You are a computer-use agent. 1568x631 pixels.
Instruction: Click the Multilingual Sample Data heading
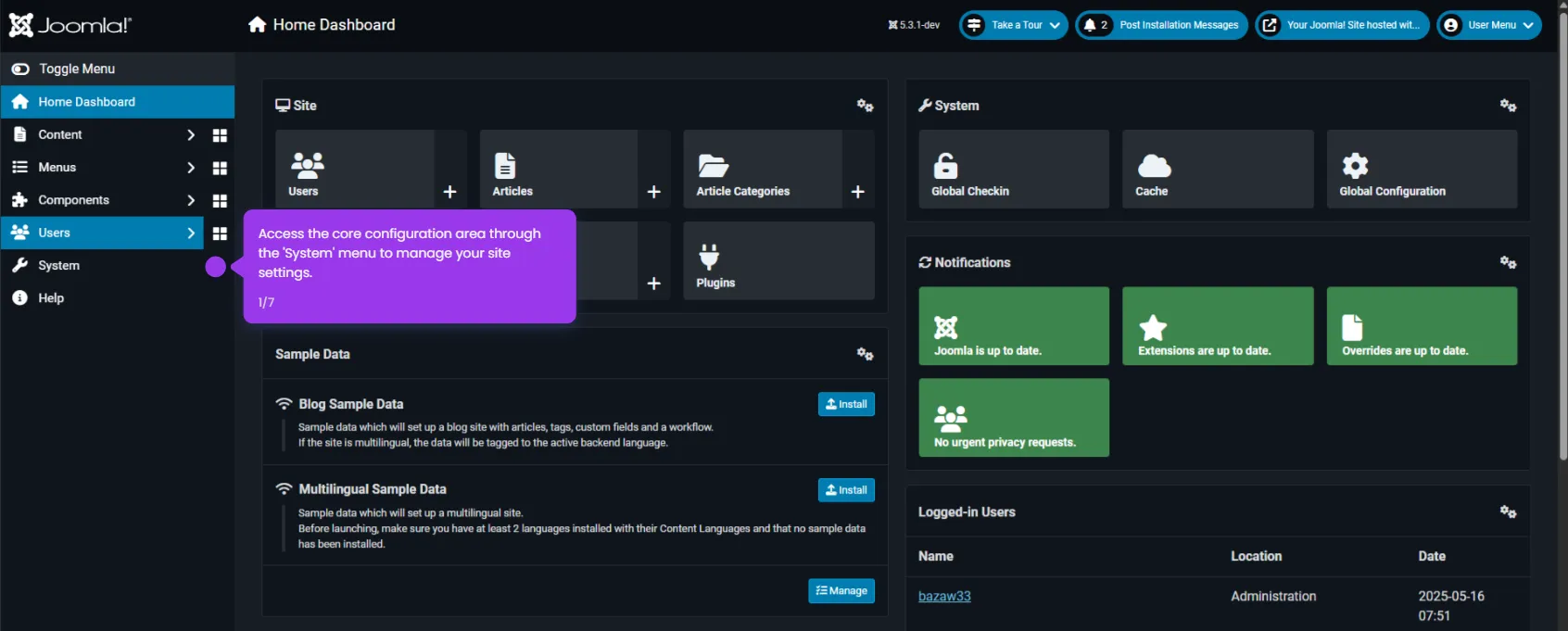click(373, 489)
